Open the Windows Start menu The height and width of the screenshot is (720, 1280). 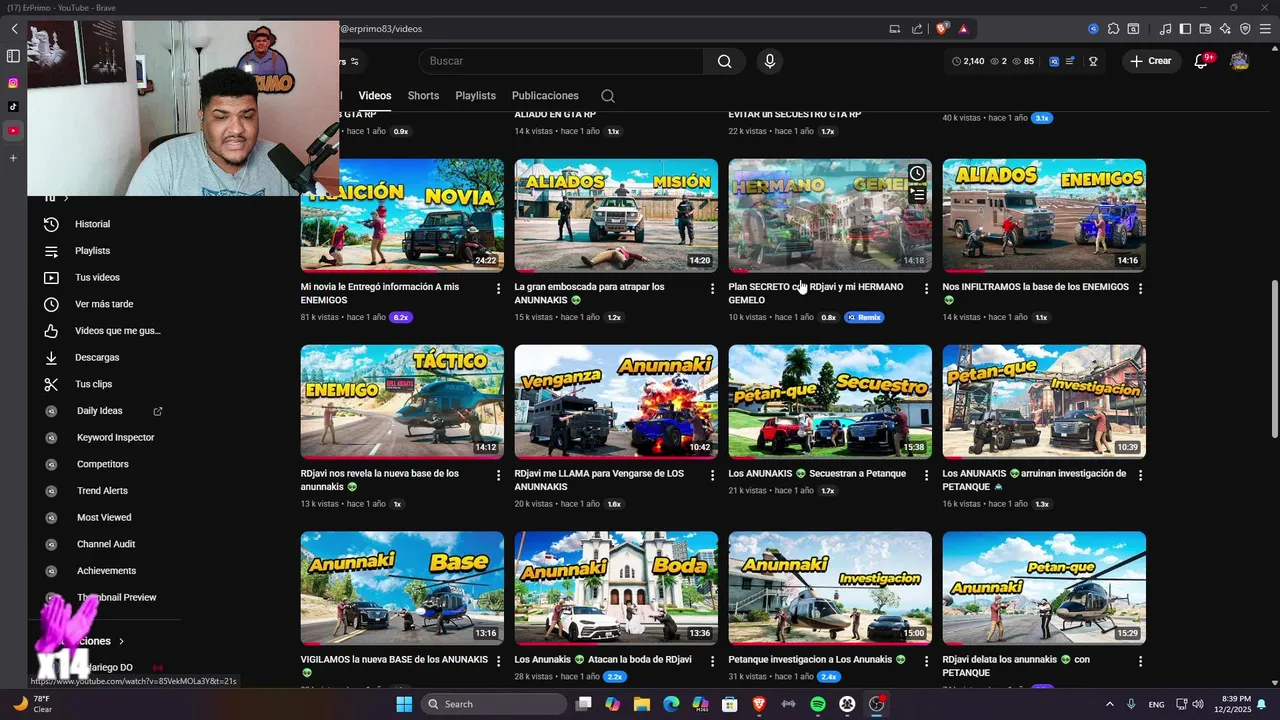[404, 704]
